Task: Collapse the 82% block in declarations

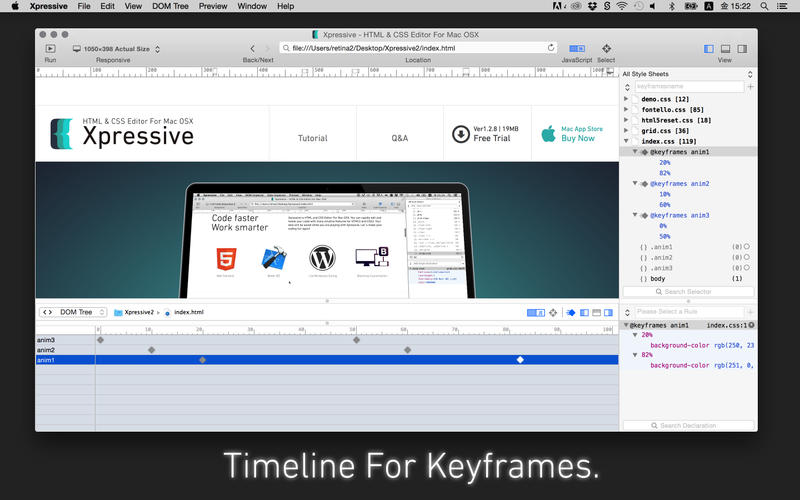Action: [x=635, y=355]
